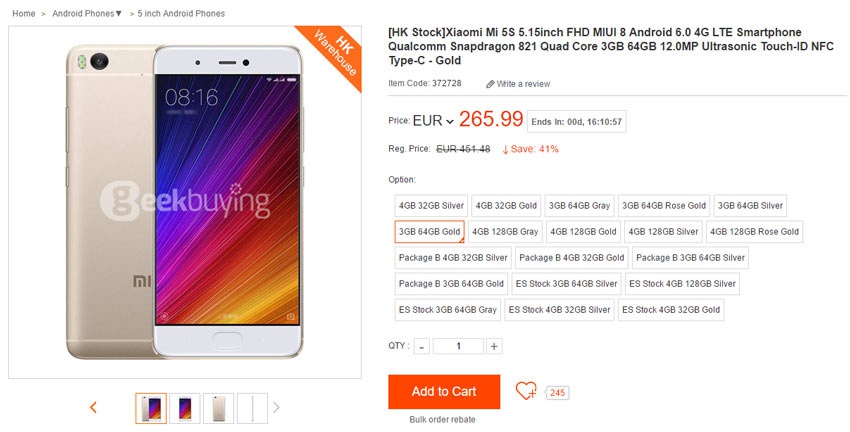850x432 pixels.
Task: Click the quantity input field
Action: tap(458, 346)
